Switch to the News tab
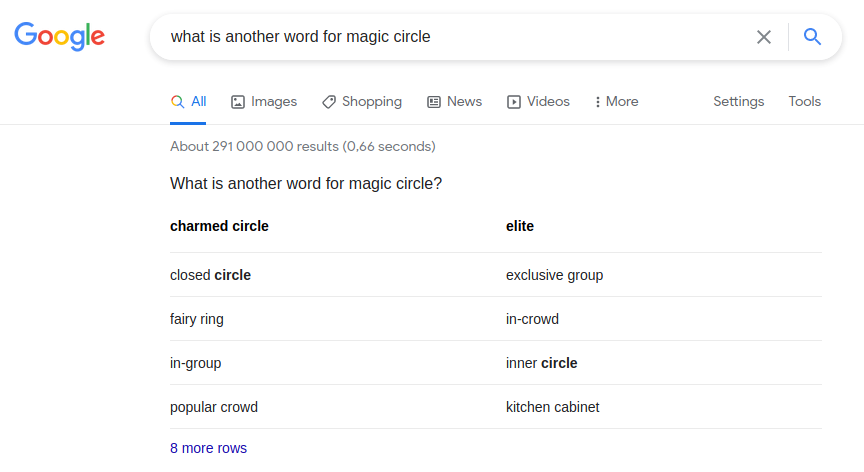 click(455, 102)
